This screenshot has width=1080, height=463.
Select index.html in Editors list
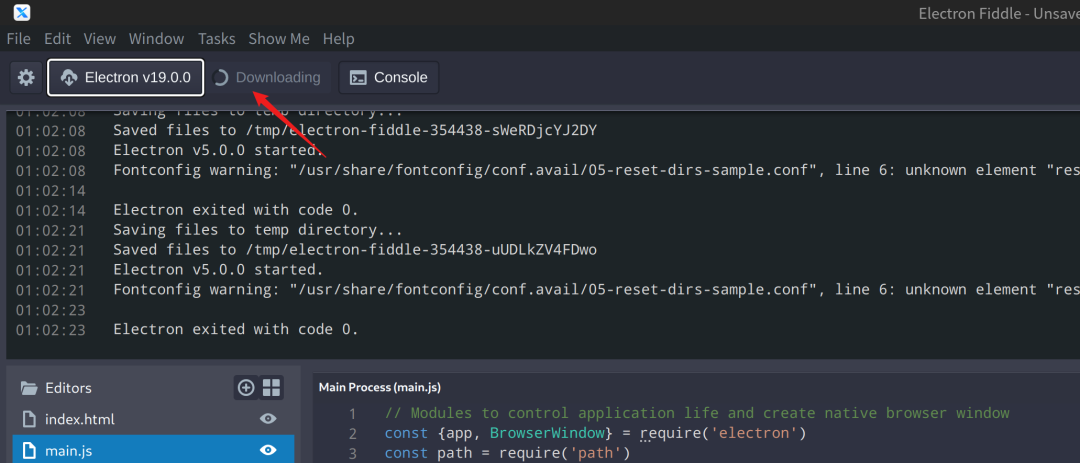click(153, 419)
